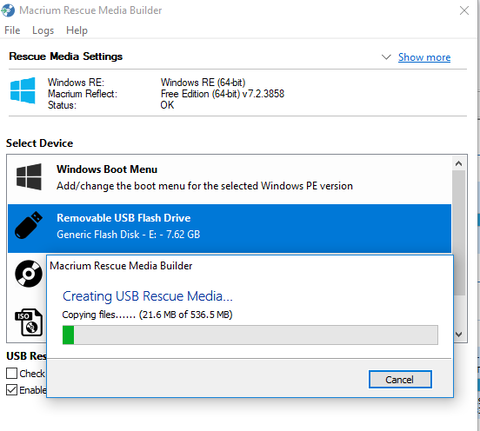Viewport: 480px width, 431px height.
Task: Click the USB flash drive icon
Action: 29,225
